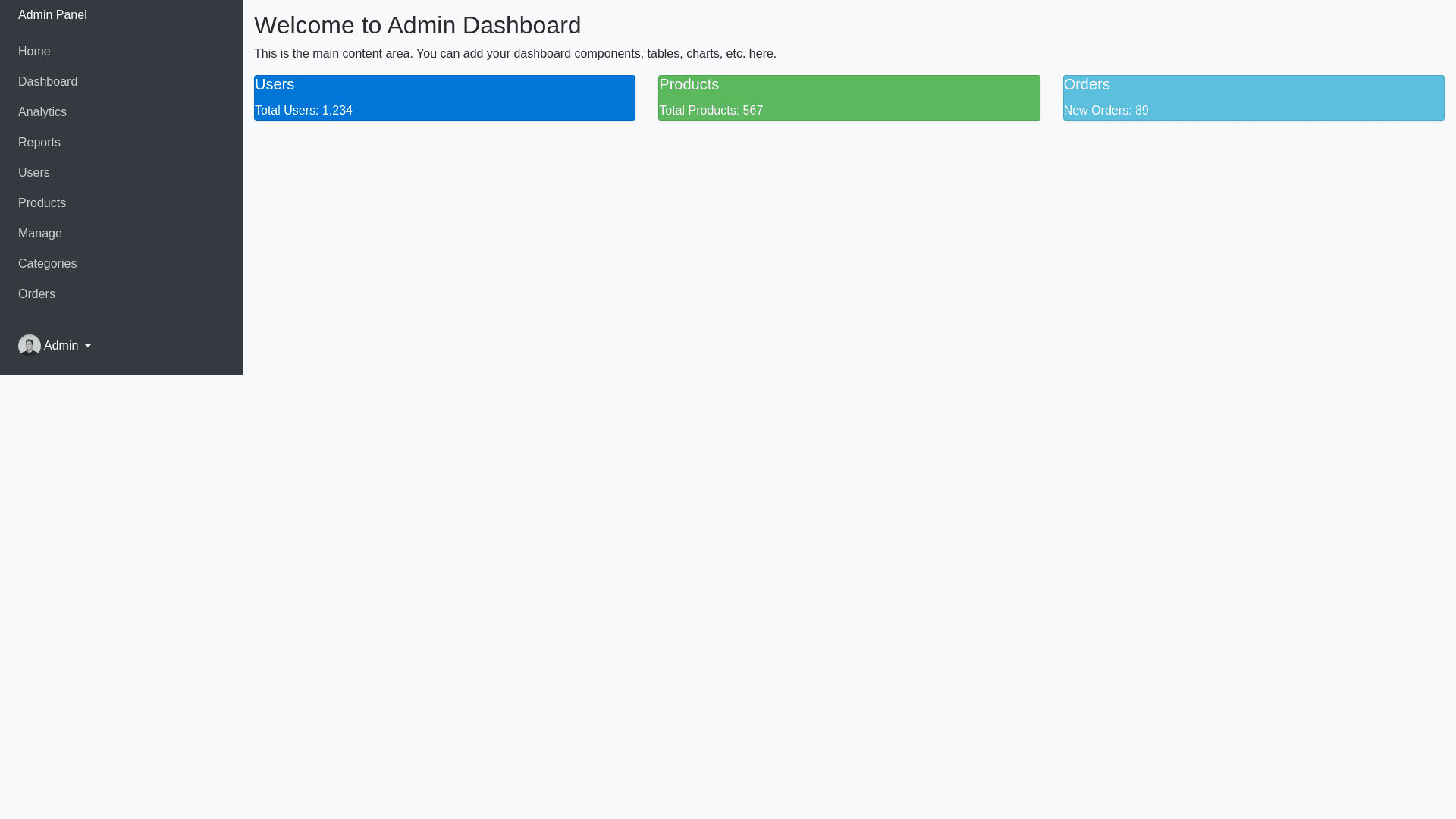
Task: Navigate to Users sidebar link
Action: (x=34, y=173)
